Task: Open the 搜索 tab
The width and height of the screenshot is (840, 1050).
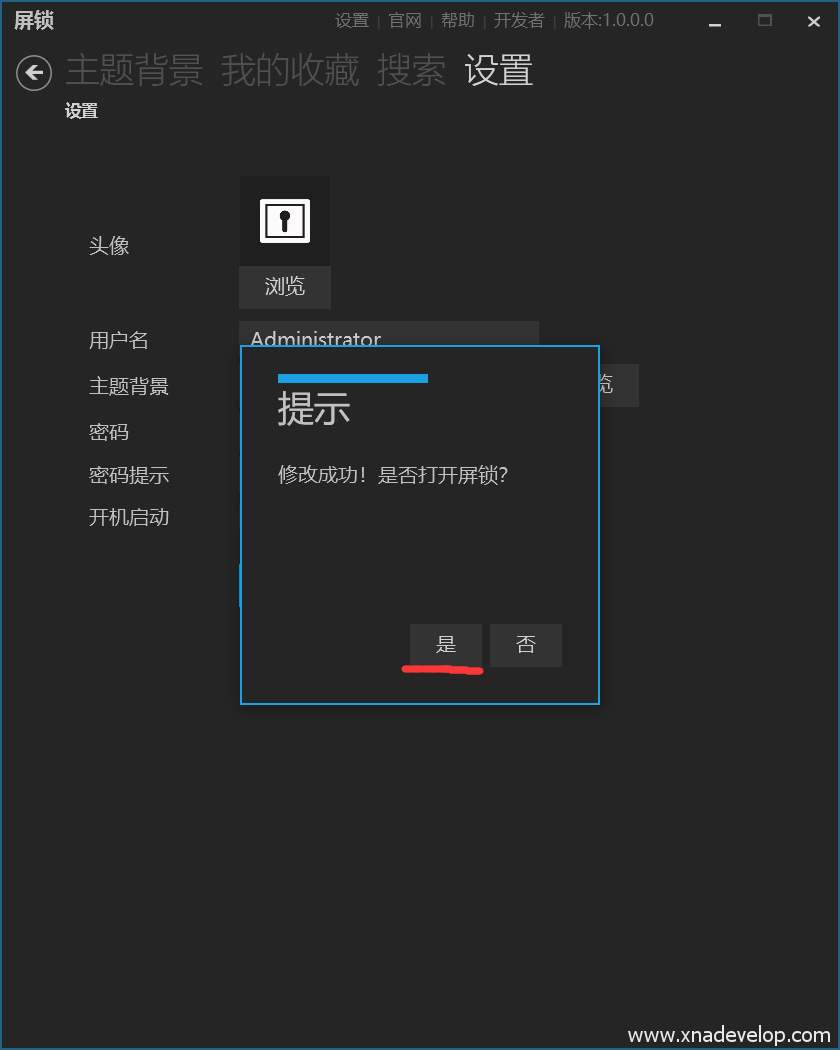Action: point(411,71)
